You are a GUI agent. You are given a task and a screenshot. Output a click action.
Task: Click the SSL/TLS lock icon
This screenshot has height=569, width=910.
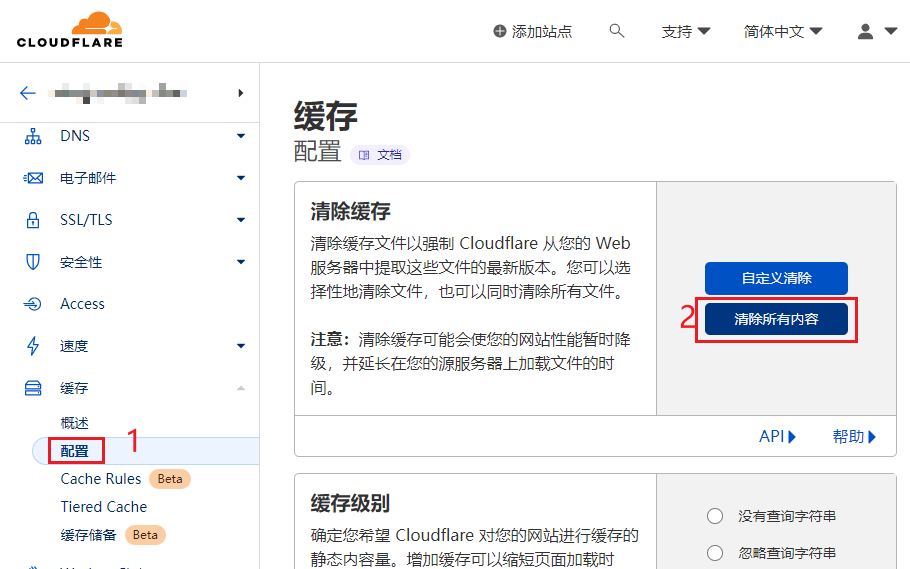[x=33, y=220]
